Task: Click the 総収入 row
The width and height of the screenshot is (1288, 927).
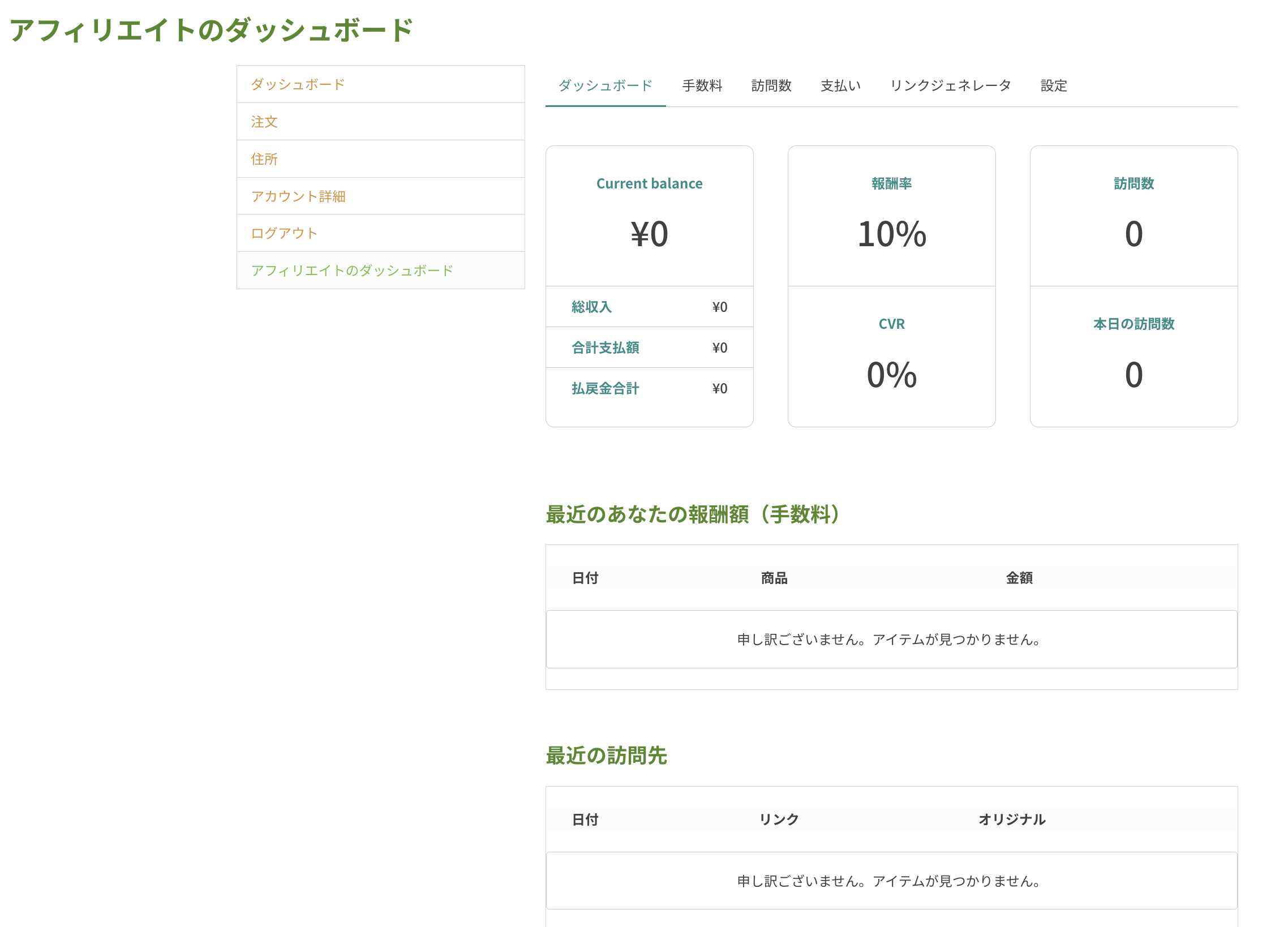Action: (x=649, y=307)
